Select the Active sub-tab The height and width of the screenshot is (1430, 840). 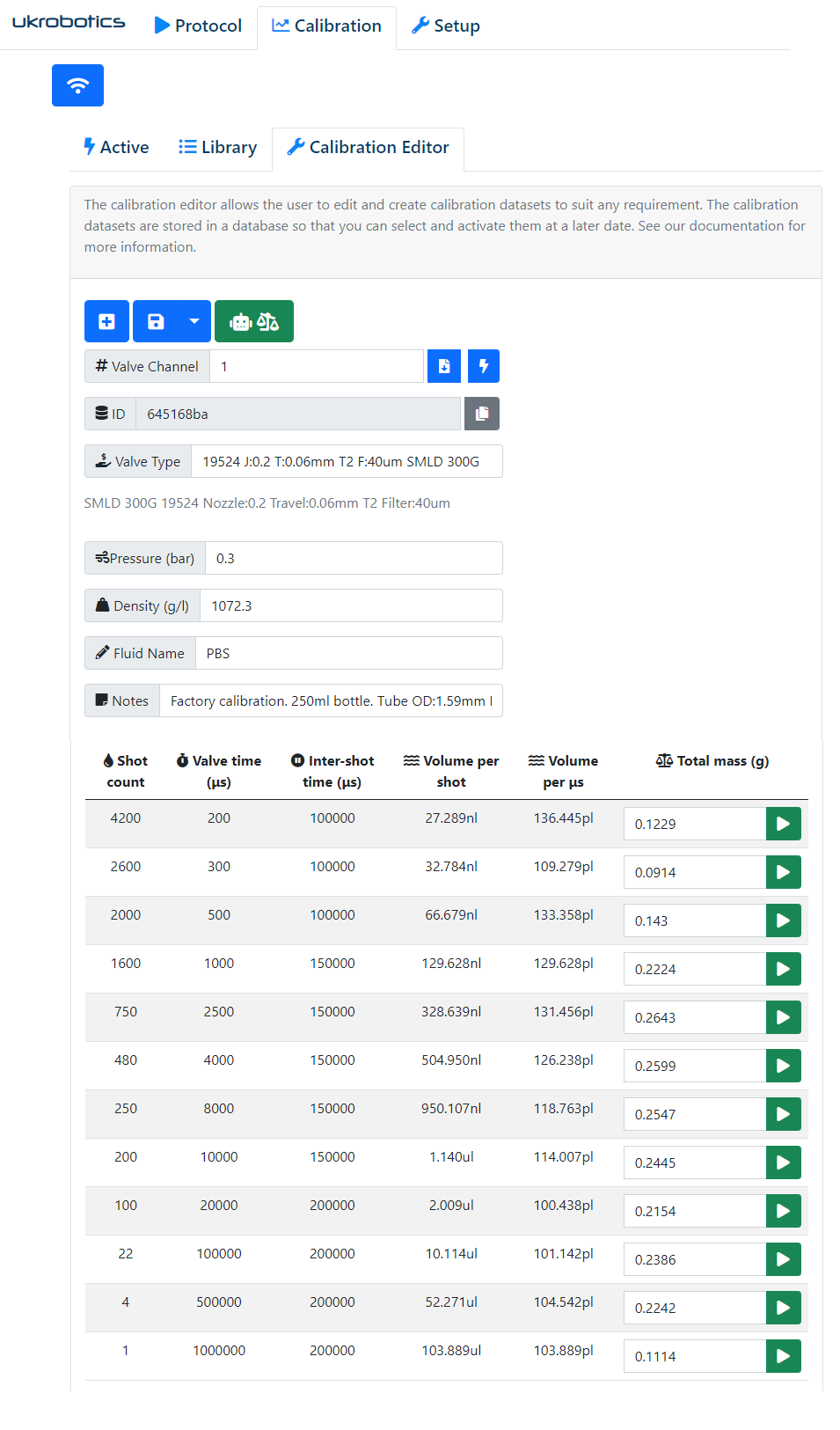[116, 147]
